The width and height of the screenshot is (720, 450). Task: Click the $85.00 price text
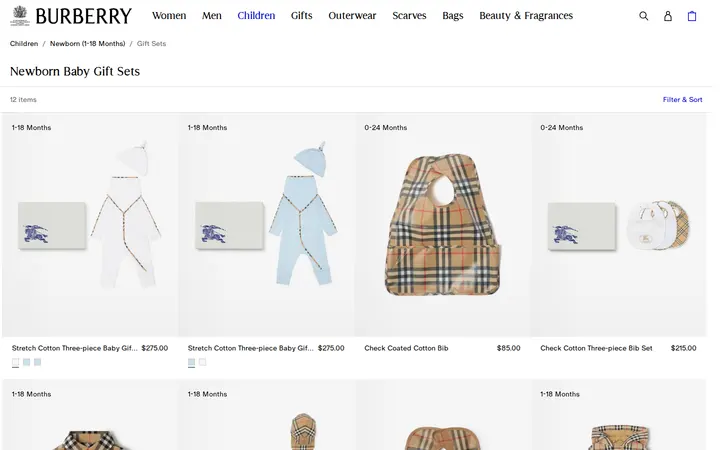(x=508, y=348)
